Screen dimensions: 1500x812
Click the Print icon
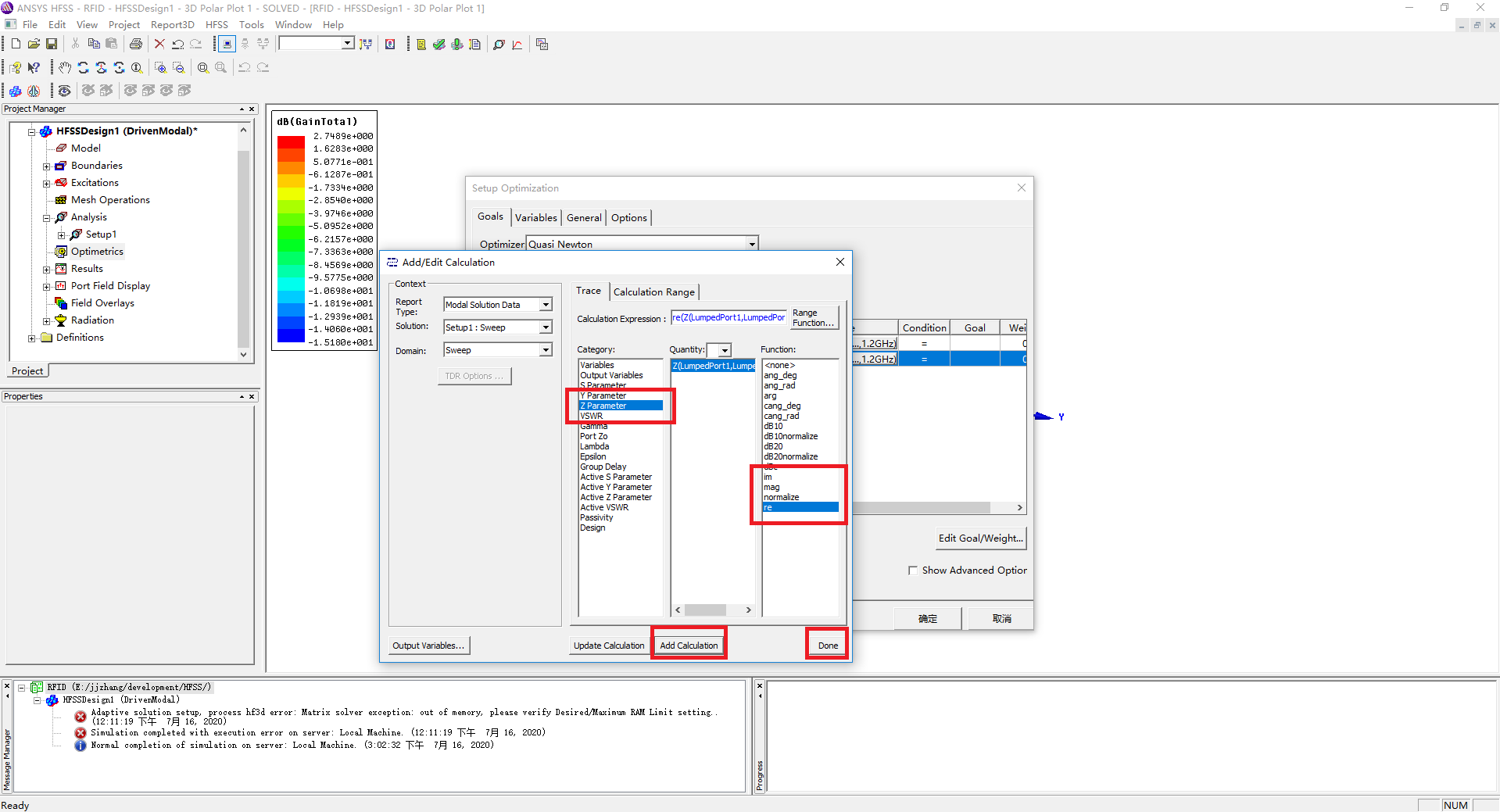pyautogui.click(x=136, y=44)
